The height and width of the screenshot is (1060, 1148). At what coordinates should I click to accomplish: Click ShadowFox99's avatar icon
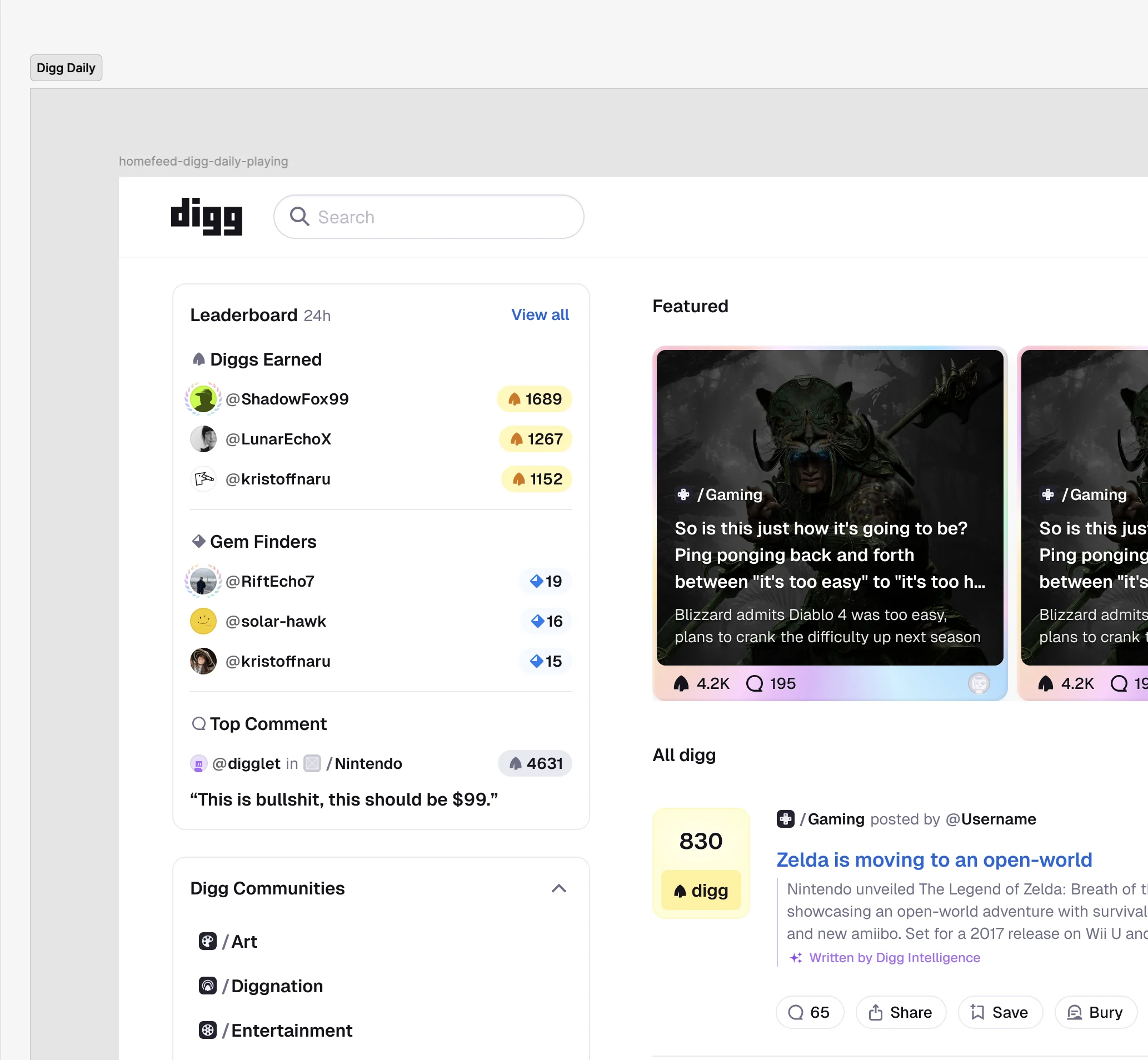(203, 399)
